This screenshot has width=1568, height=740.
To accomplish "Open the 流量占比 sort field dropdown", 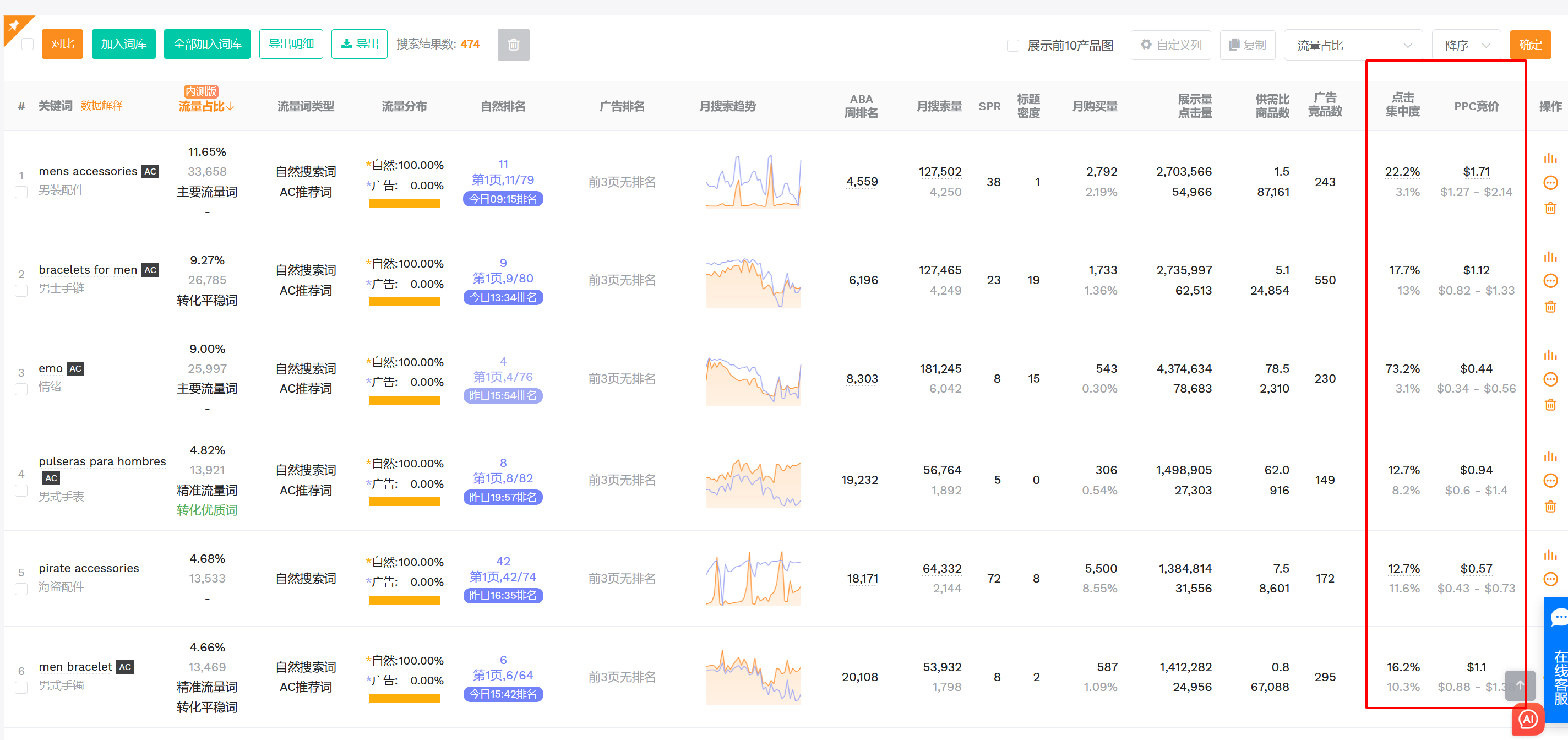I will coord(1352,46).
